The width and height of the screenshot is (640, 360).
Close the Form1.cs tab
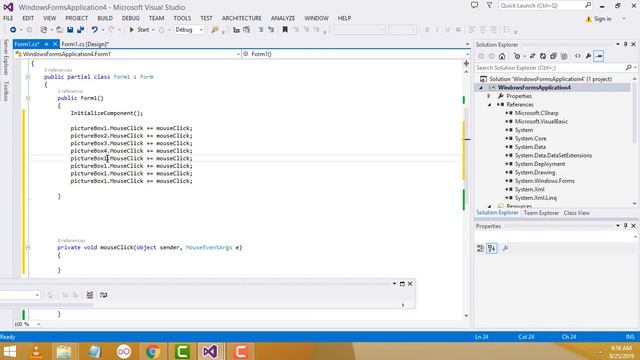pos(55,44)
